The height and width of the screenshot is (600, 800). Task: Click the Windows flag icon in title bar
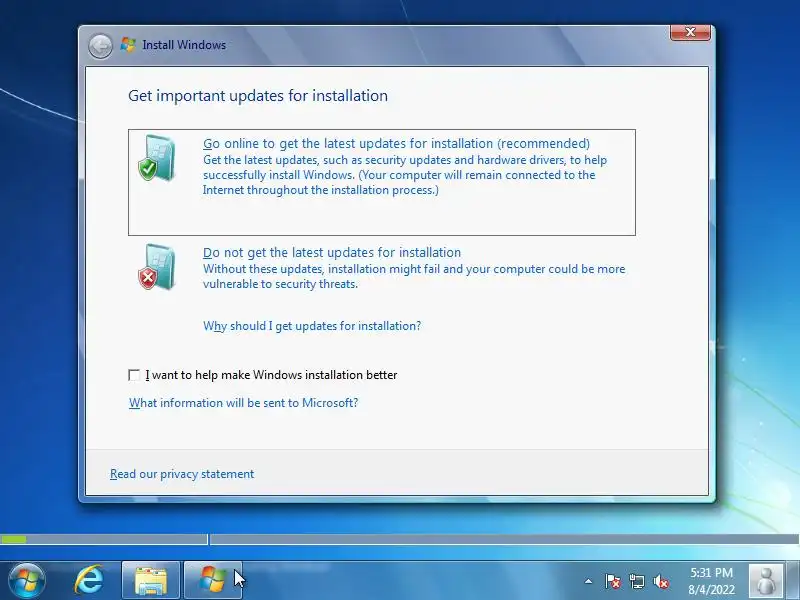[x=128, y=45]
